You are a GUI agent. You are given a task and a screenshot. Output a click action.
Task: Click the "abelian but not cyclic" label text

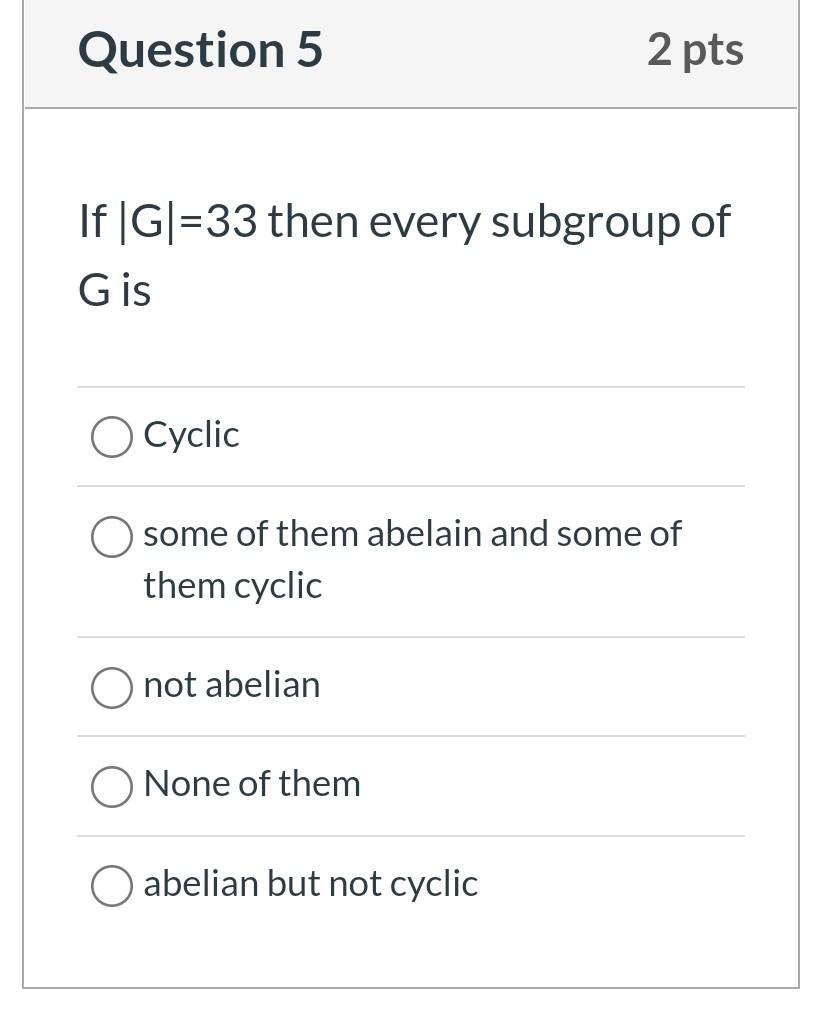pos(310,884)
